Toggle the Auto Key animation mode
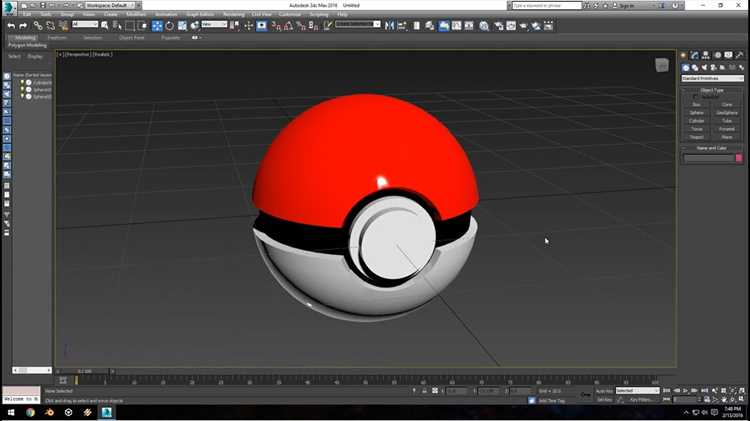The image size is (750, 421). tap(605, 391)
